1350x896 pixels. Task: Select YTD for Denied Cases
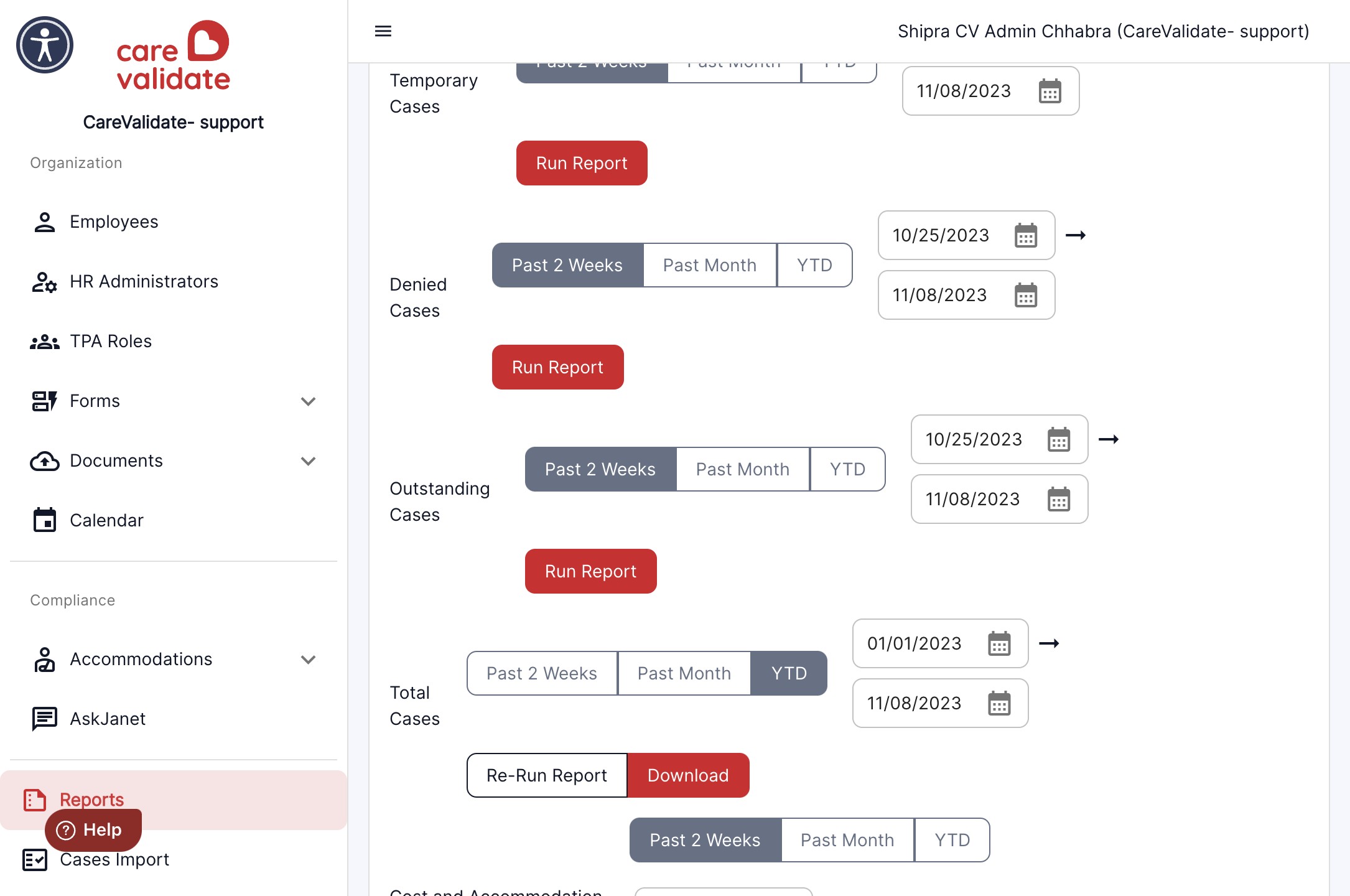coord(815,265)
